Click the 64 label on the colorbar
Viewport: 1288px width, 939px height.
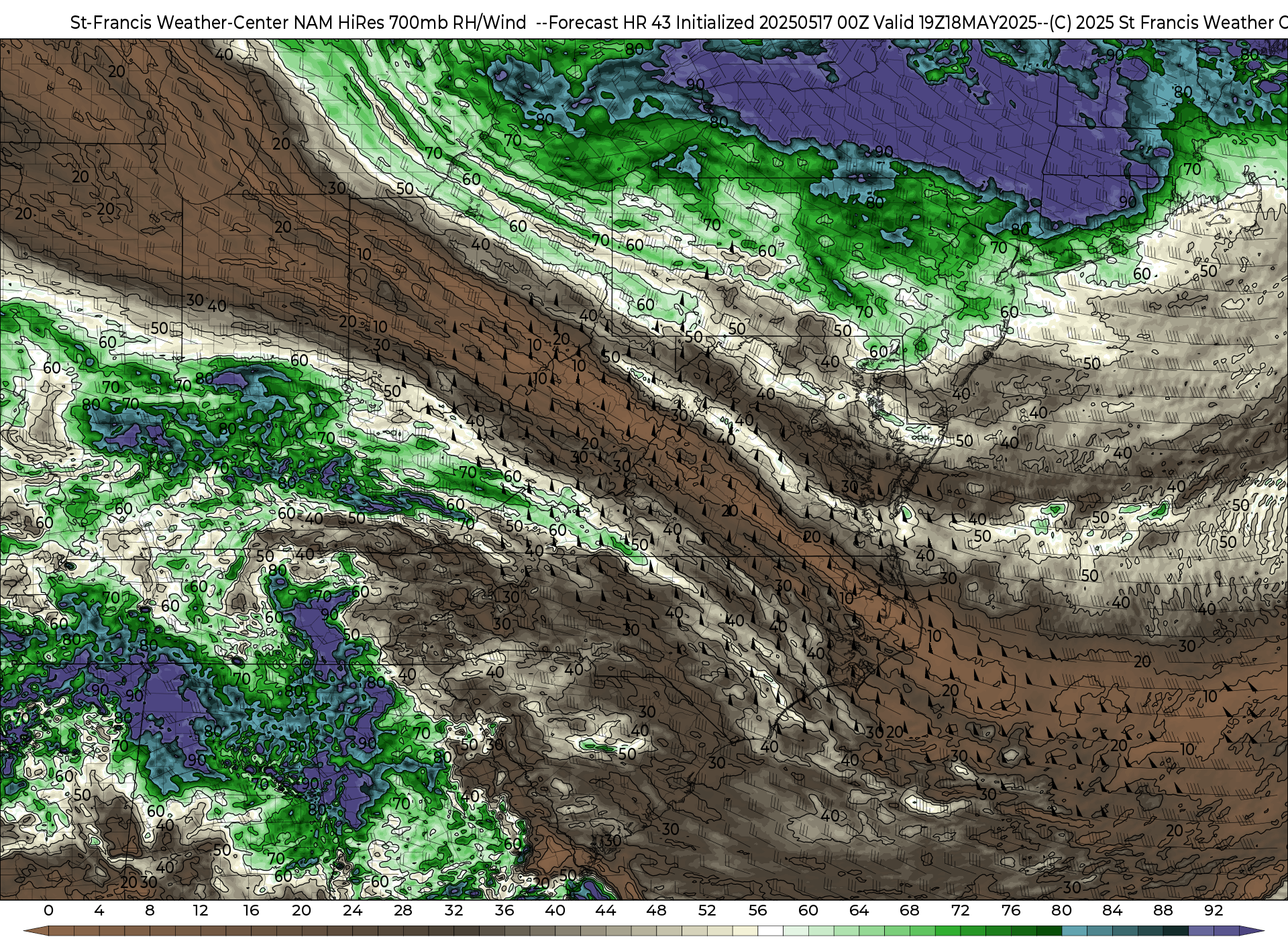859,910
